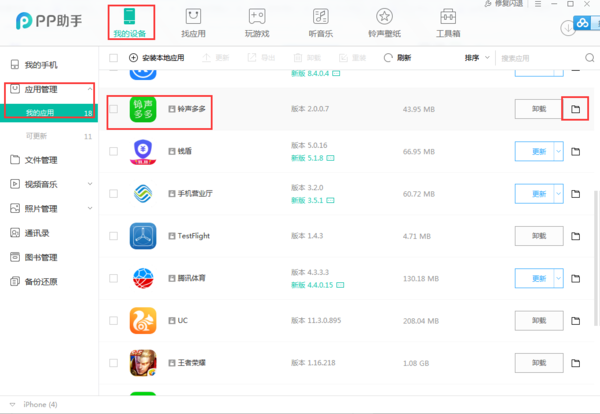
Task: Switch to 找应用 tab
Action: pyautogui.click(x=193, y=23)
